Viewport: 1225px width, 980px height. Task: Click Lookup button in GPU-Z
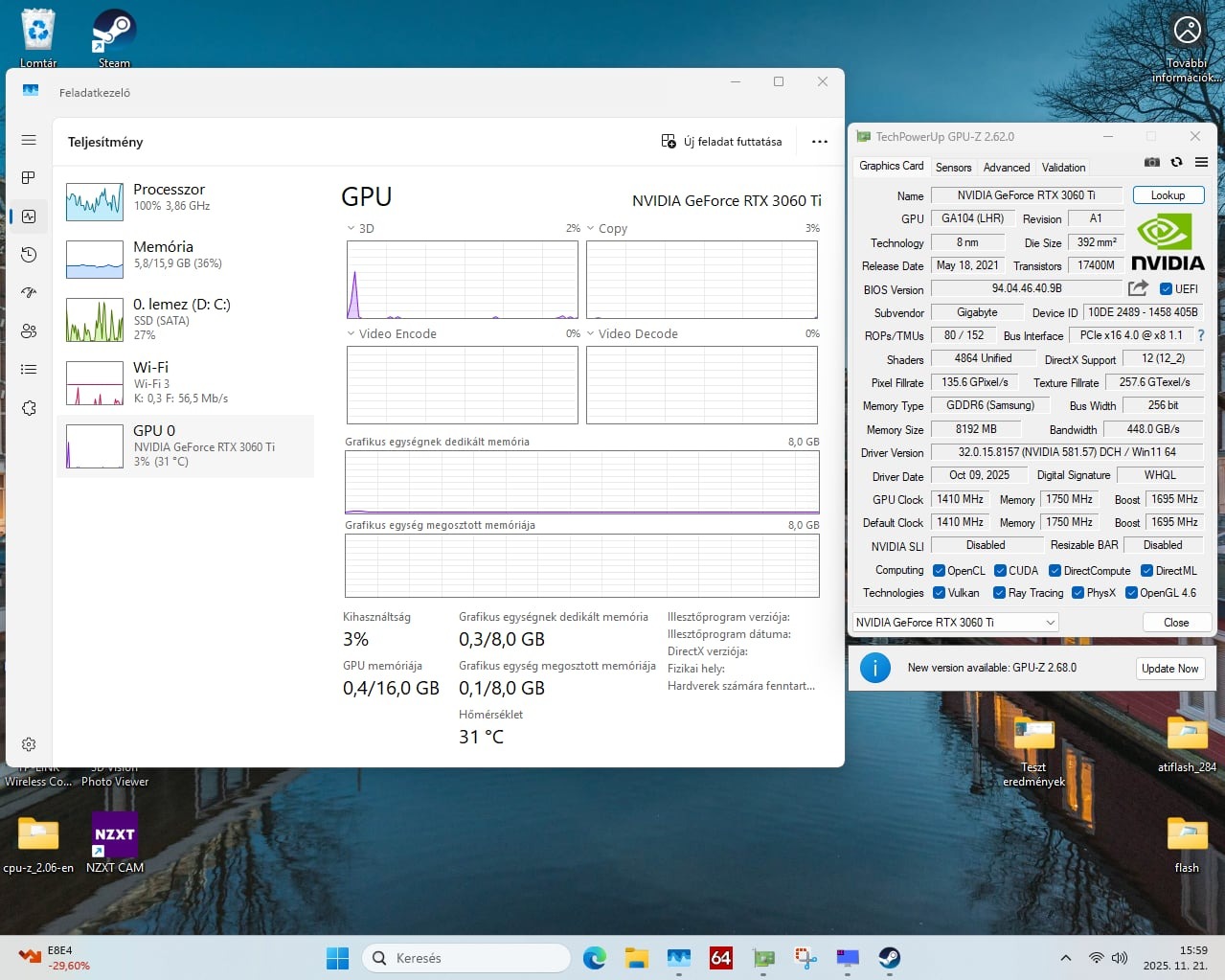point(1168,194)
